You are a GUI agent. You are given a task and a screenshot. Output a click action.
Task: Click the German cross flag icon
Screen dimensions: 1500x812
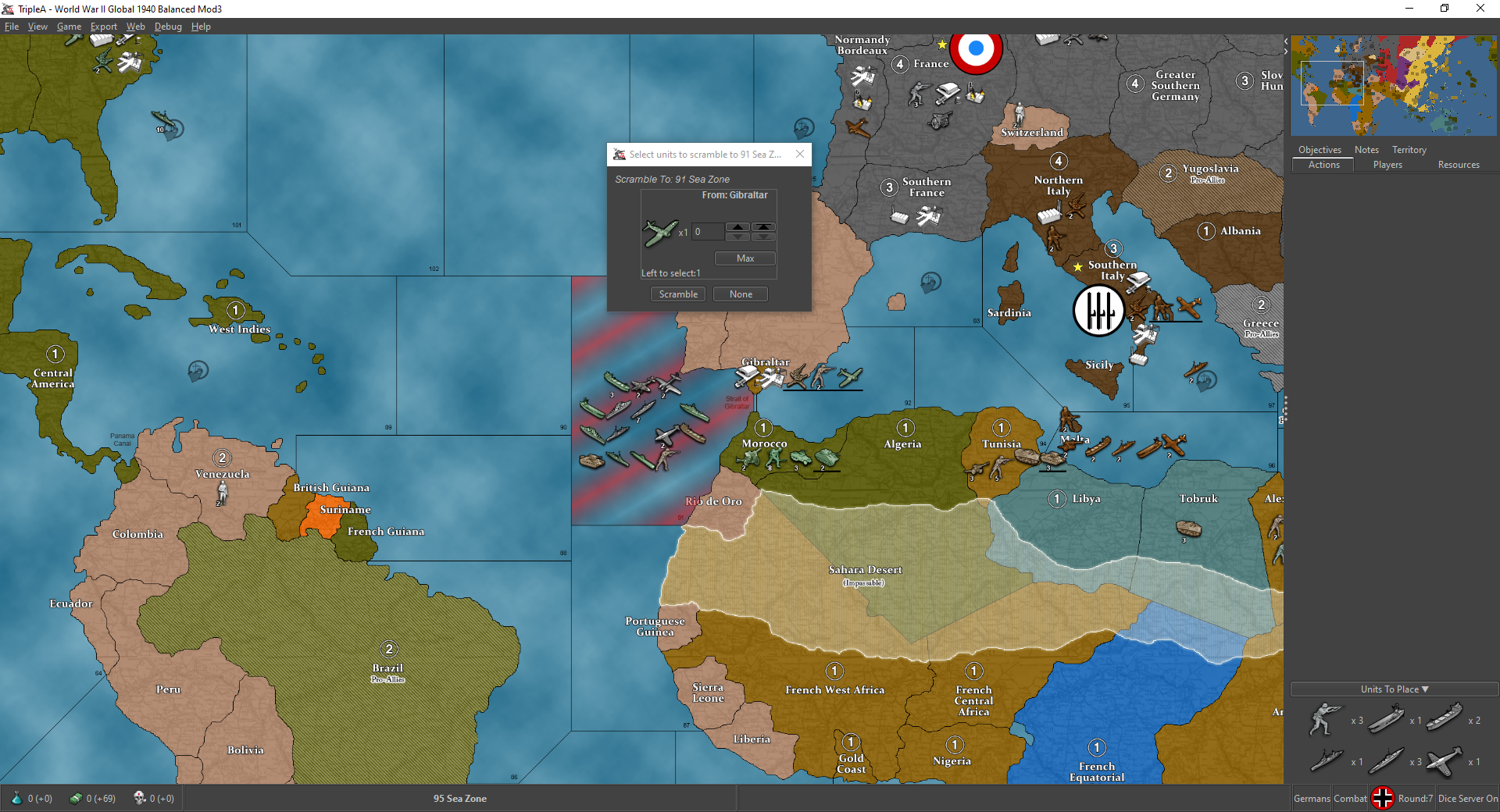1383,798
